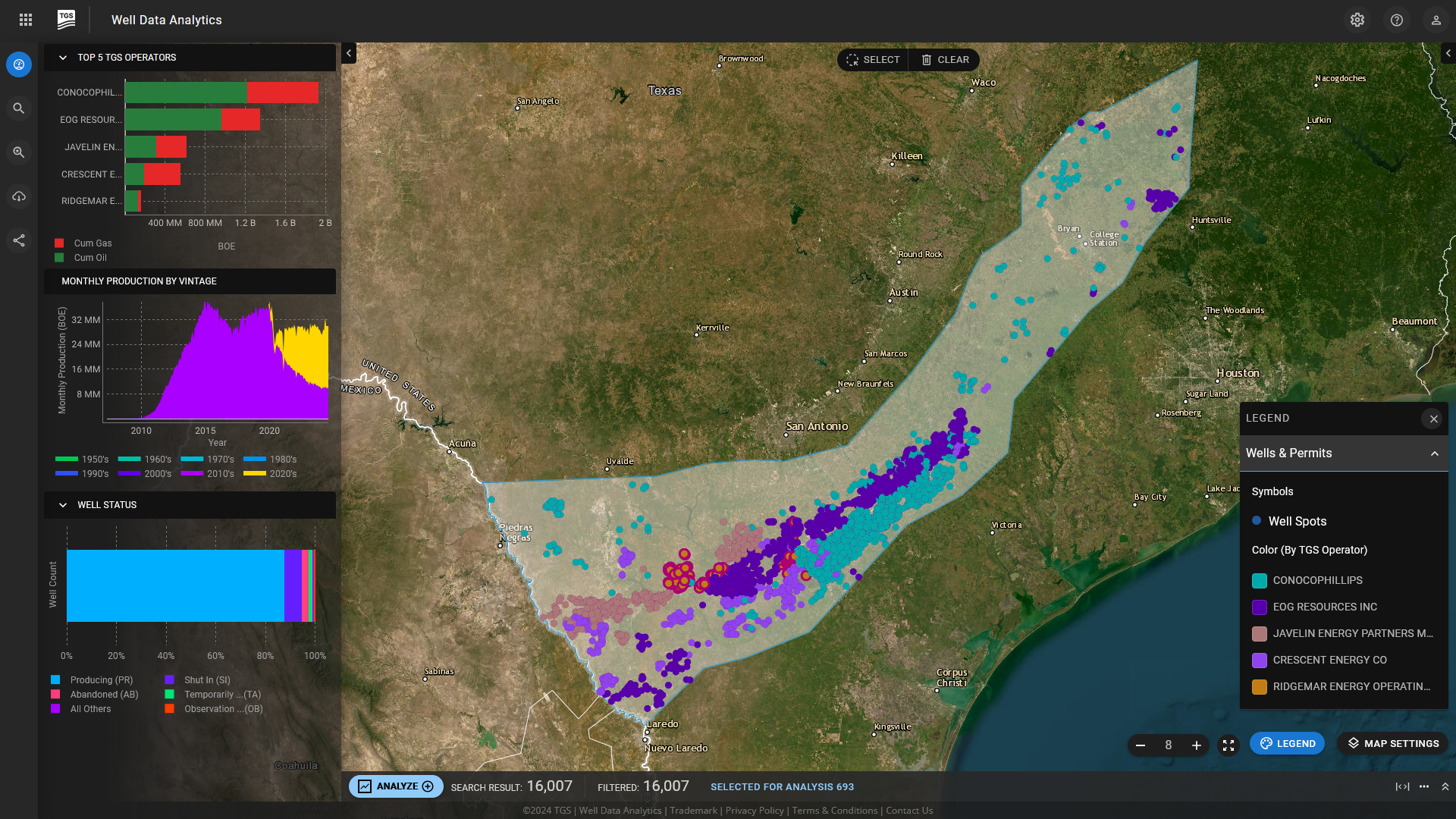The width and height of the screenshot is (1456, 819).
Task: Collapse the Top 5 TGS Operators panel
Action: tap(63, 58)
